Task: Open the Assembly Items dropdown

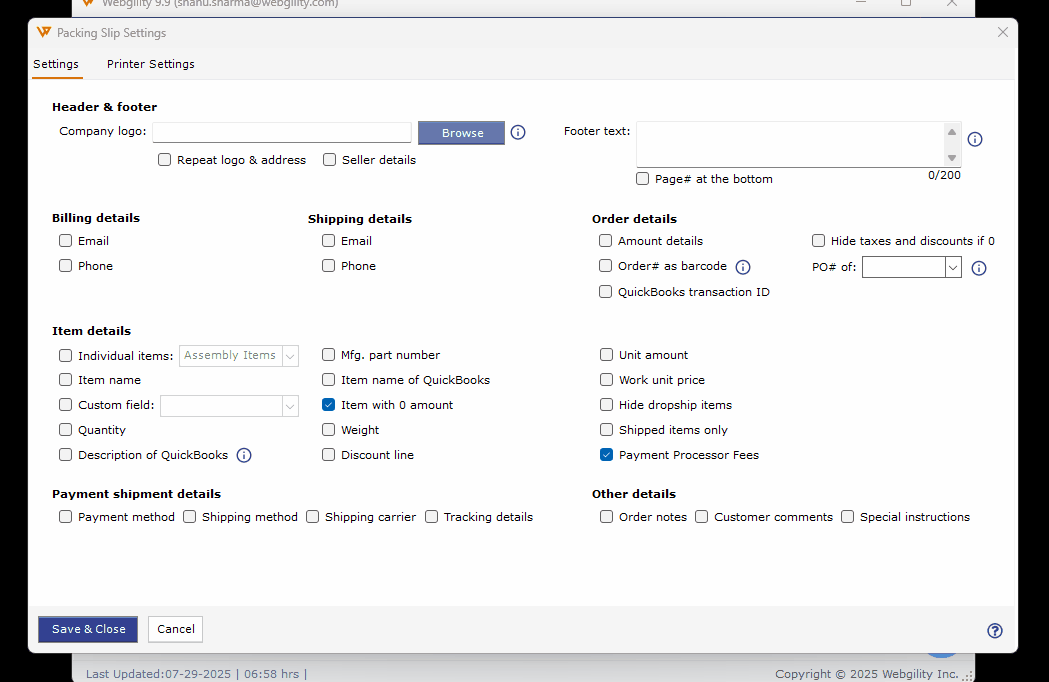Action: tap(290, 355)
